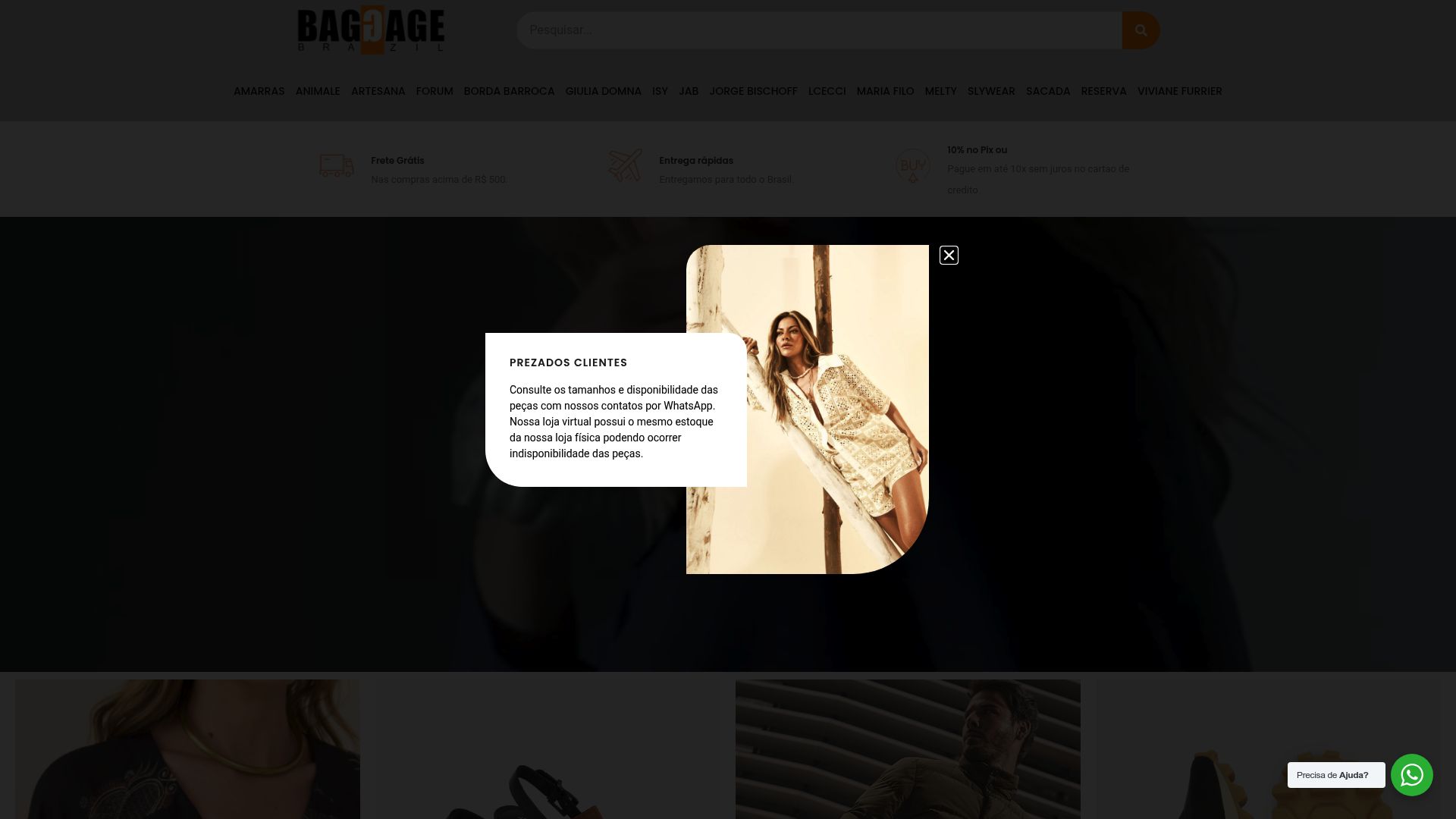Screen dimensions: 1456x819
Task: Click 'Entregamos para todo o Brasil.' text
Action: pos(726,180)
